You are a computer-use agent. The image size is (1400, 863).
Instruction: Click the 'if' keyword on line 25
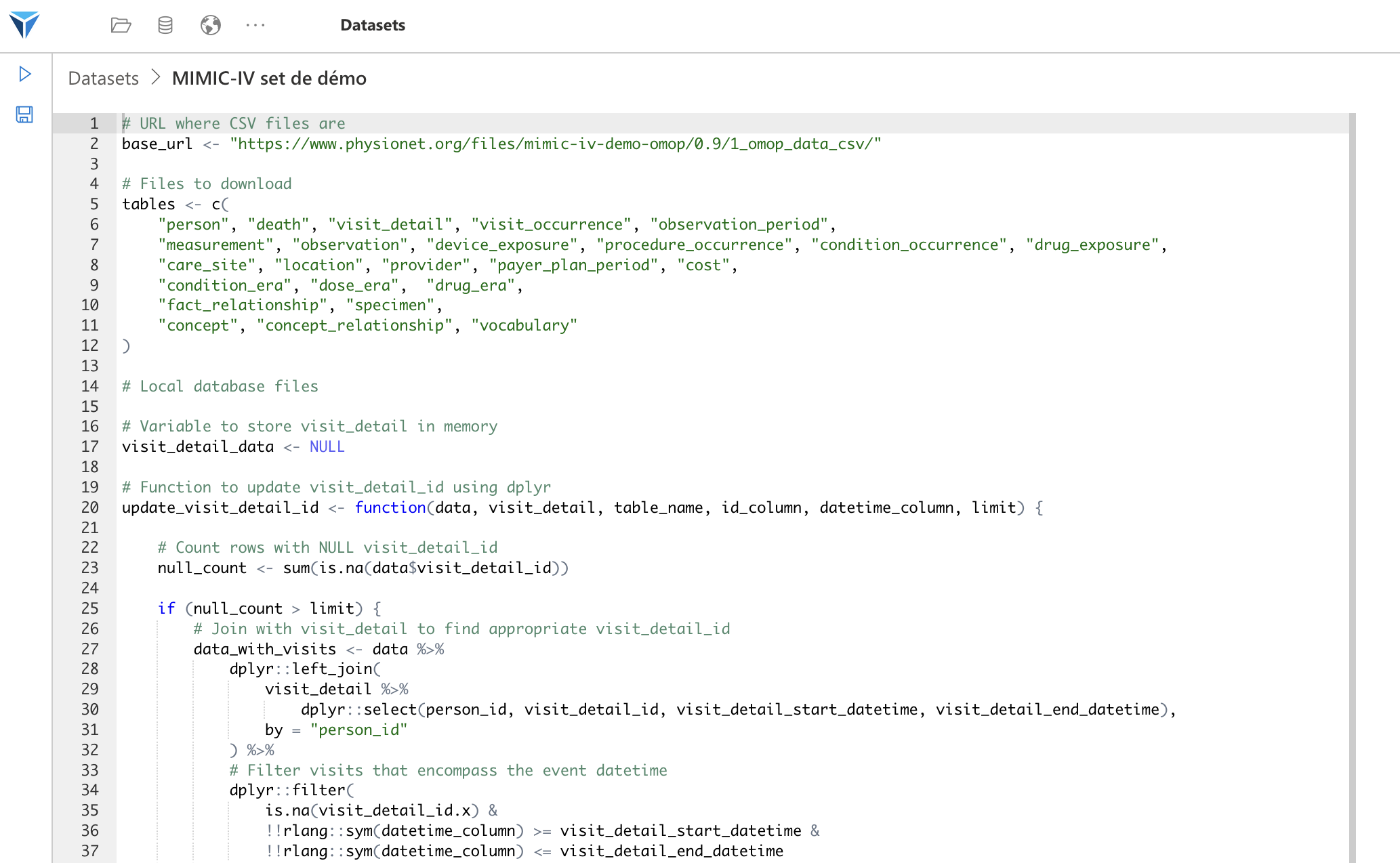click(x=167, y=608)
